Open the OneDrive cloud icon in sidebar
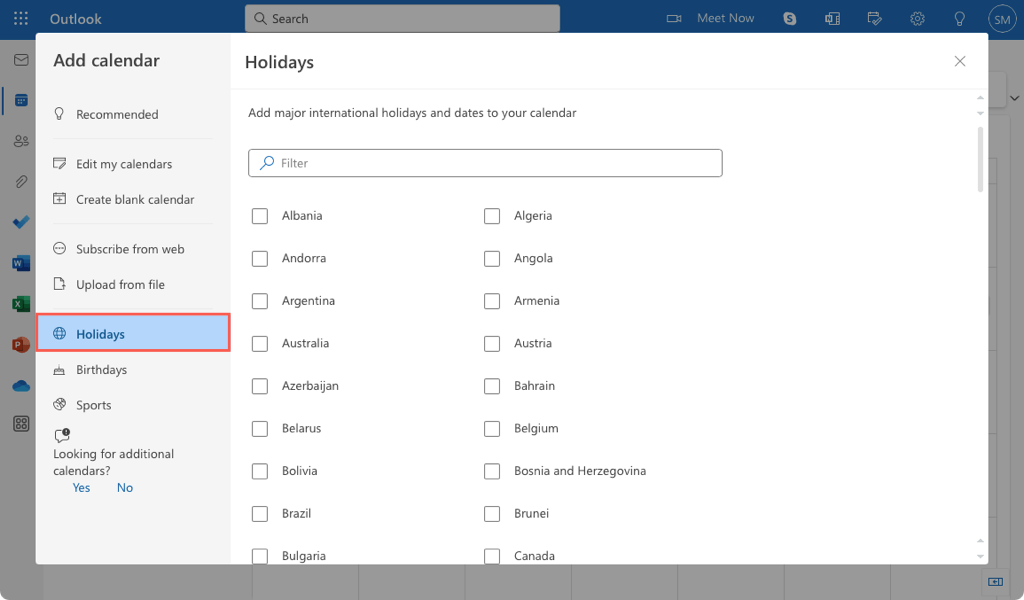The height and width of the screenshot is (600, 1024). 21,385
